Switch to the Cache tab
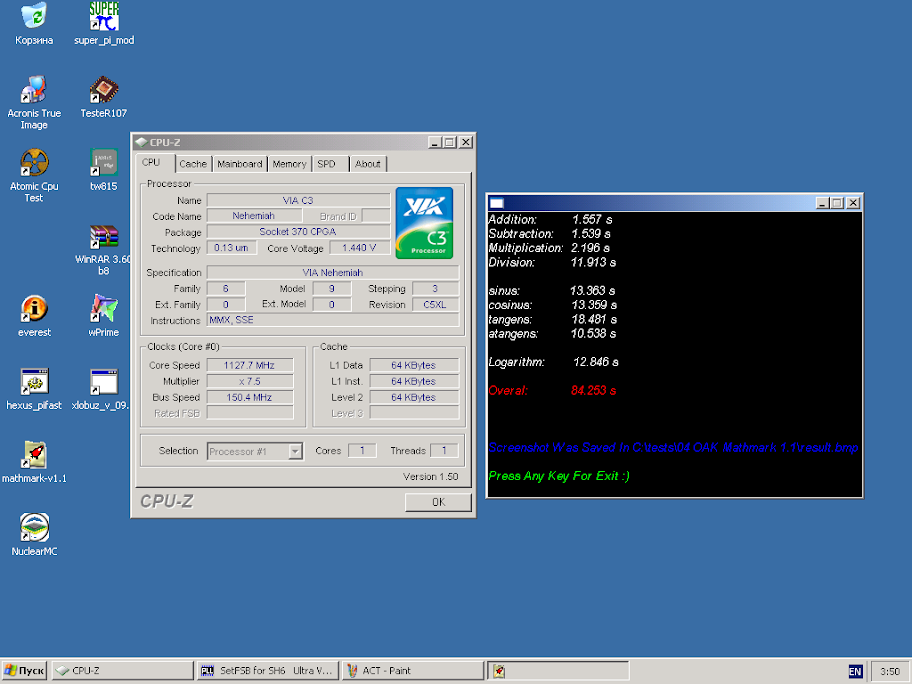Image resolution: width=912 pixels, height=684 pixels. point(193,164)
